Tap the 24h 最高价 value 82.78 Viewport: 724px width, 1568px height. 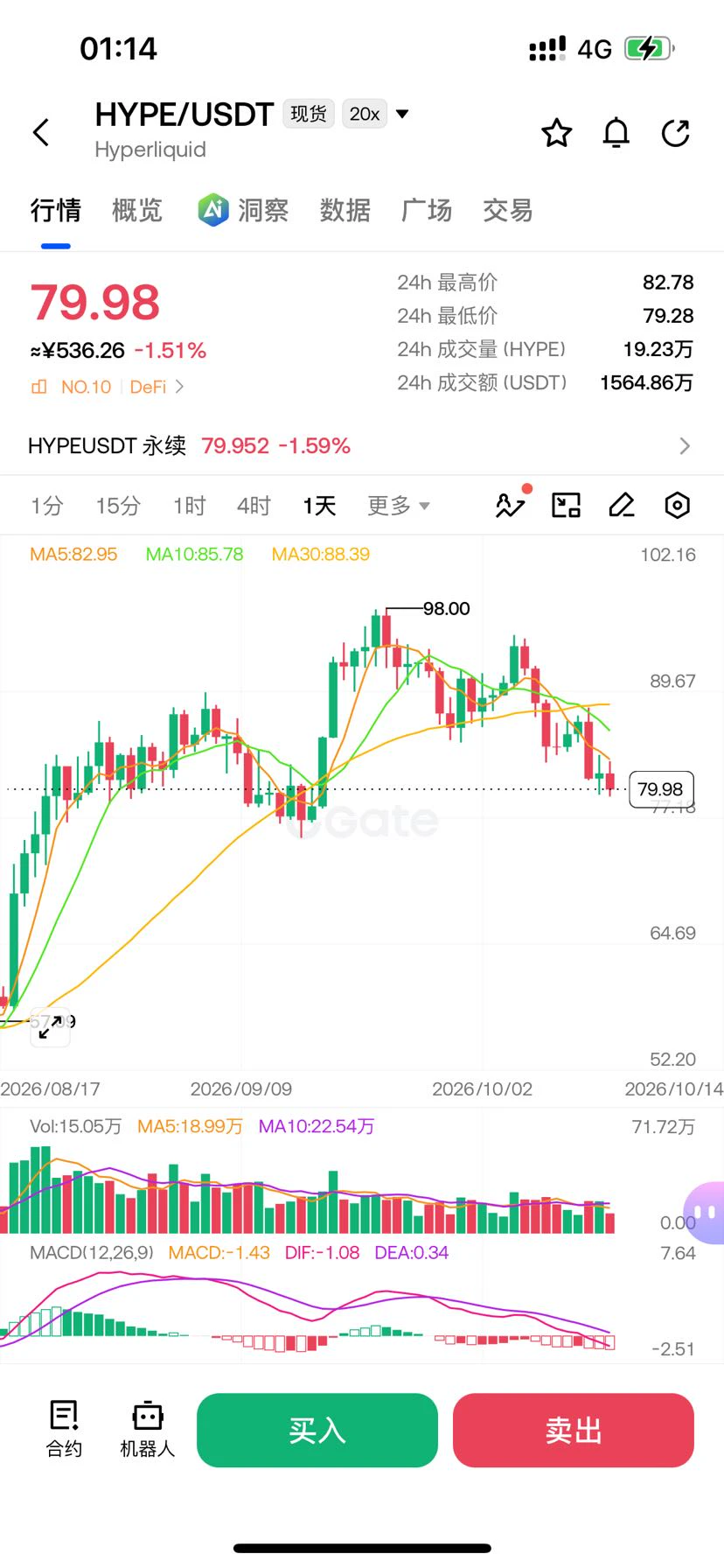click(668, 283)
